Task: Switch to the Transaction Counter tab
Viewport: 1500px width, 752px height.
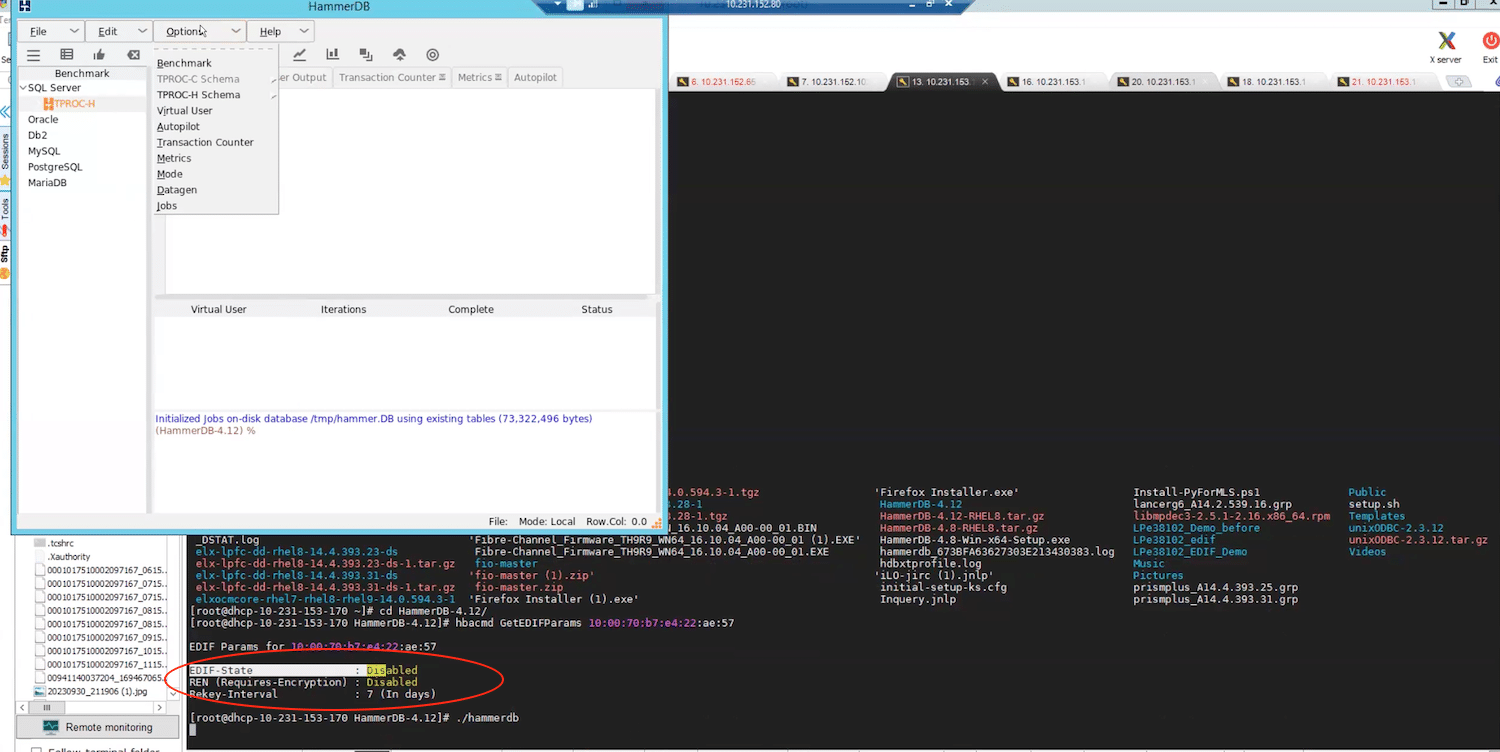Action: (x=392, y=77)
